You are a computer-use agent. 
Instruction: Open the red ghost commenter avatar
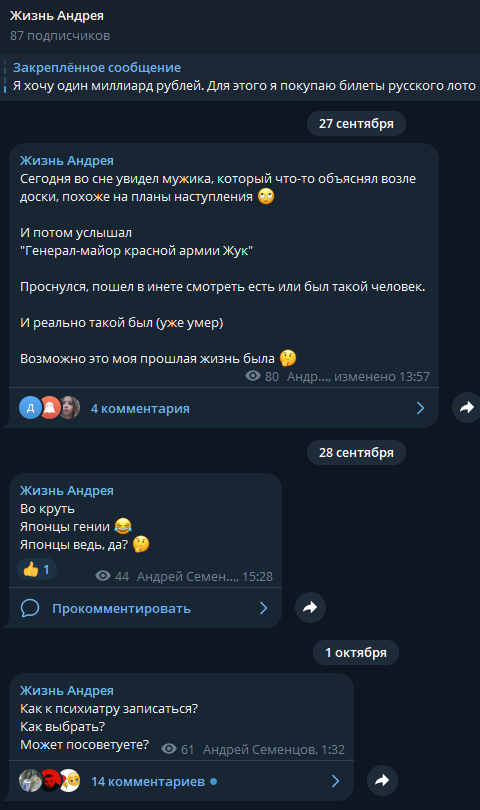click(50, 408)
